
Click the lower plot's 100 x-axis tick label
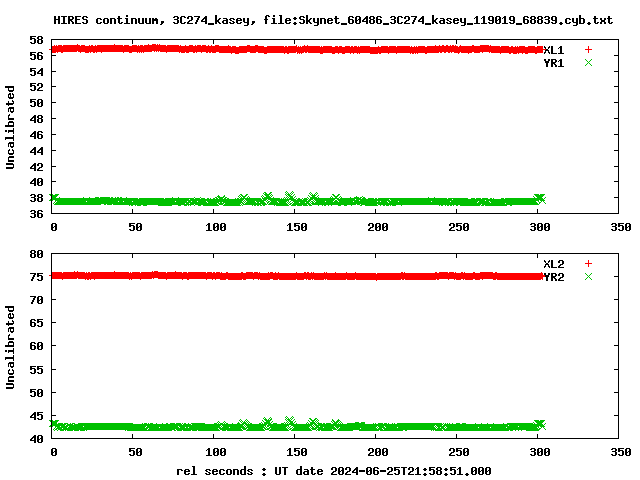(216, 452)
